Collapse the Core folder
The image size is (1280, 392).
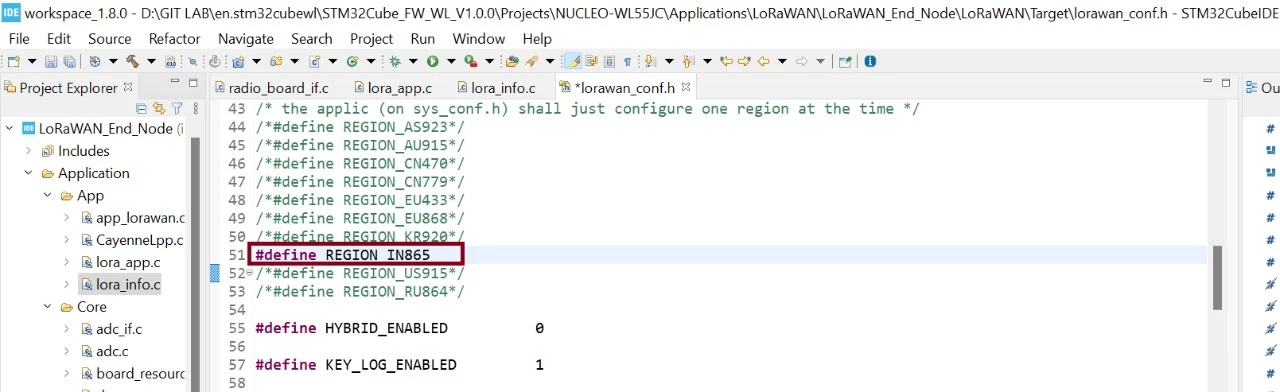click(47, 307)
